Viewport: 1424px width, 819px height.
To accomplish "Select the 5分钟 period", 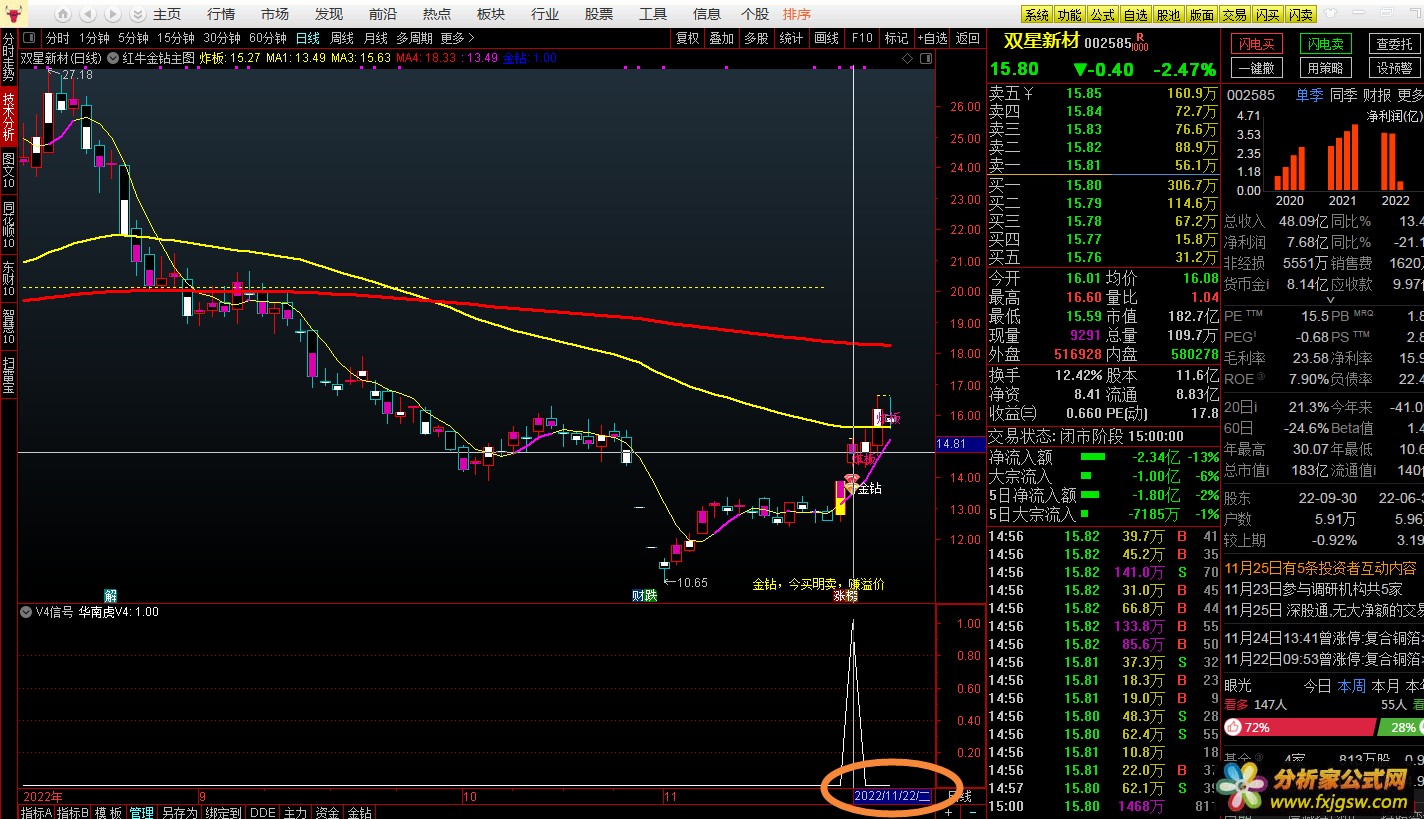I will (x=133, y=38).
